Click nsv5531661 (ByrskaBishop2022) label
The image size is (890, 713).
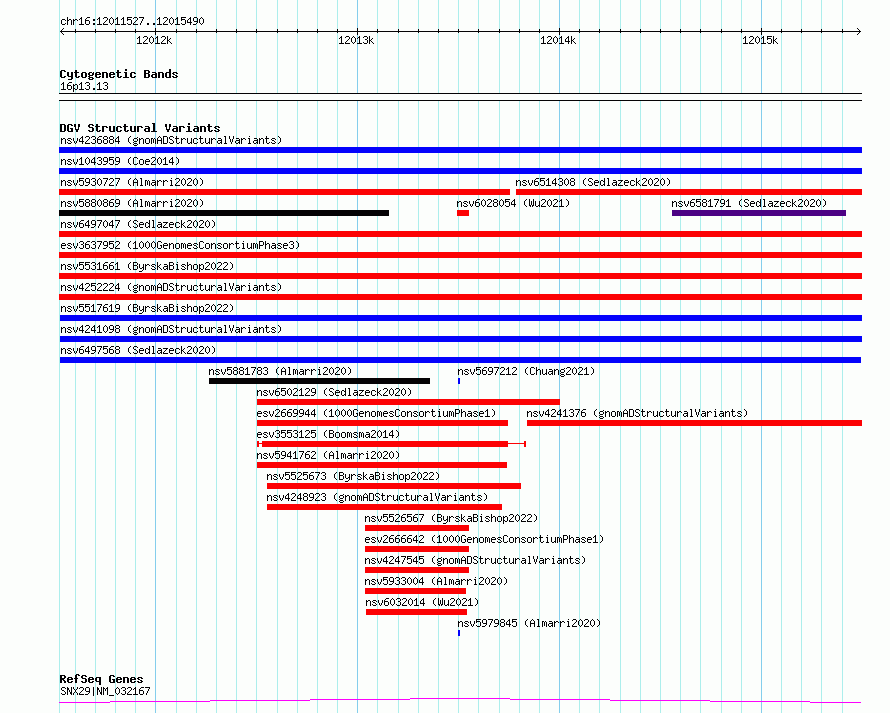[147, 266]
